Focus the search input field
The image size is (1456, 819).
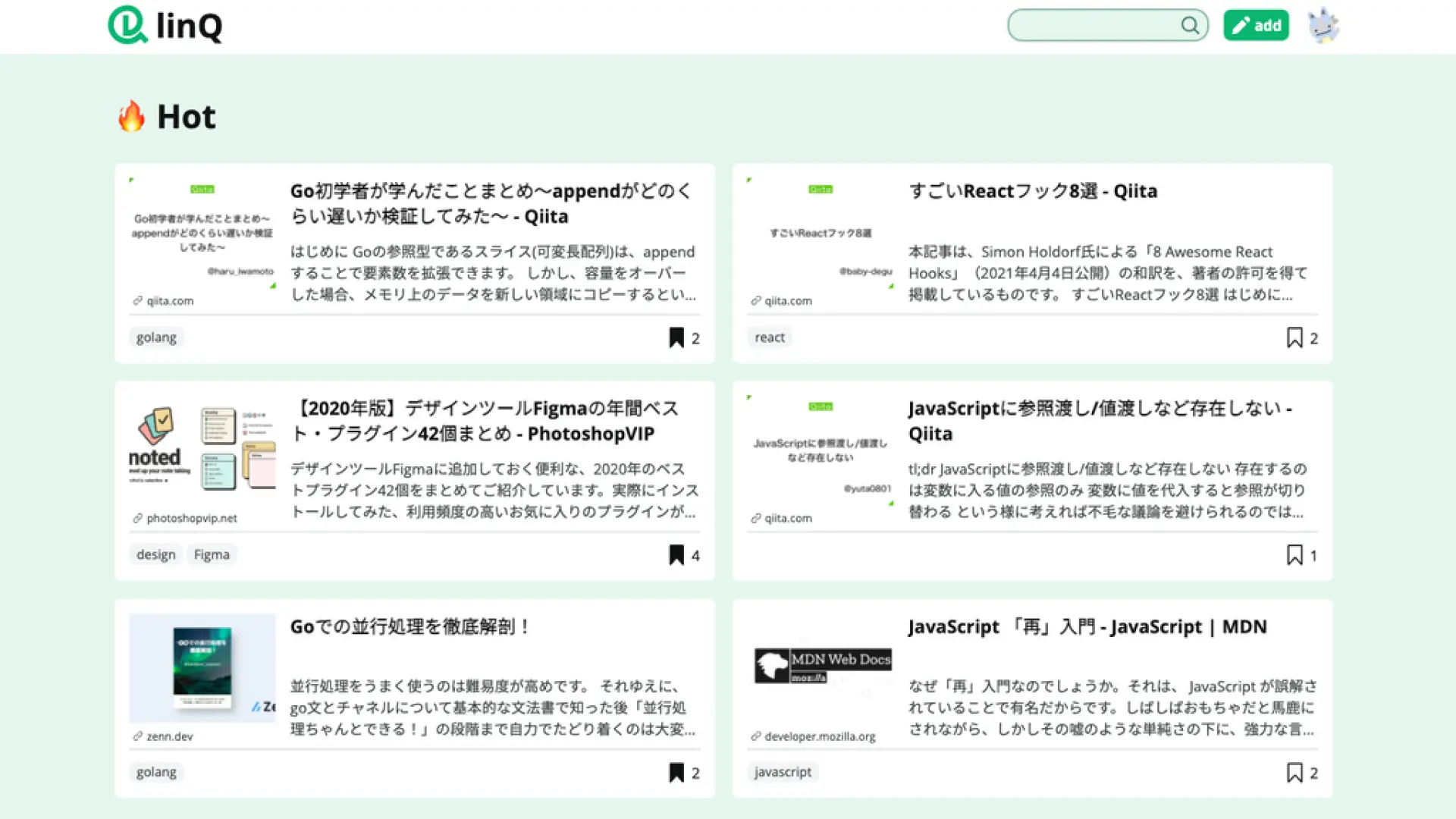[x=1107, y=26]
